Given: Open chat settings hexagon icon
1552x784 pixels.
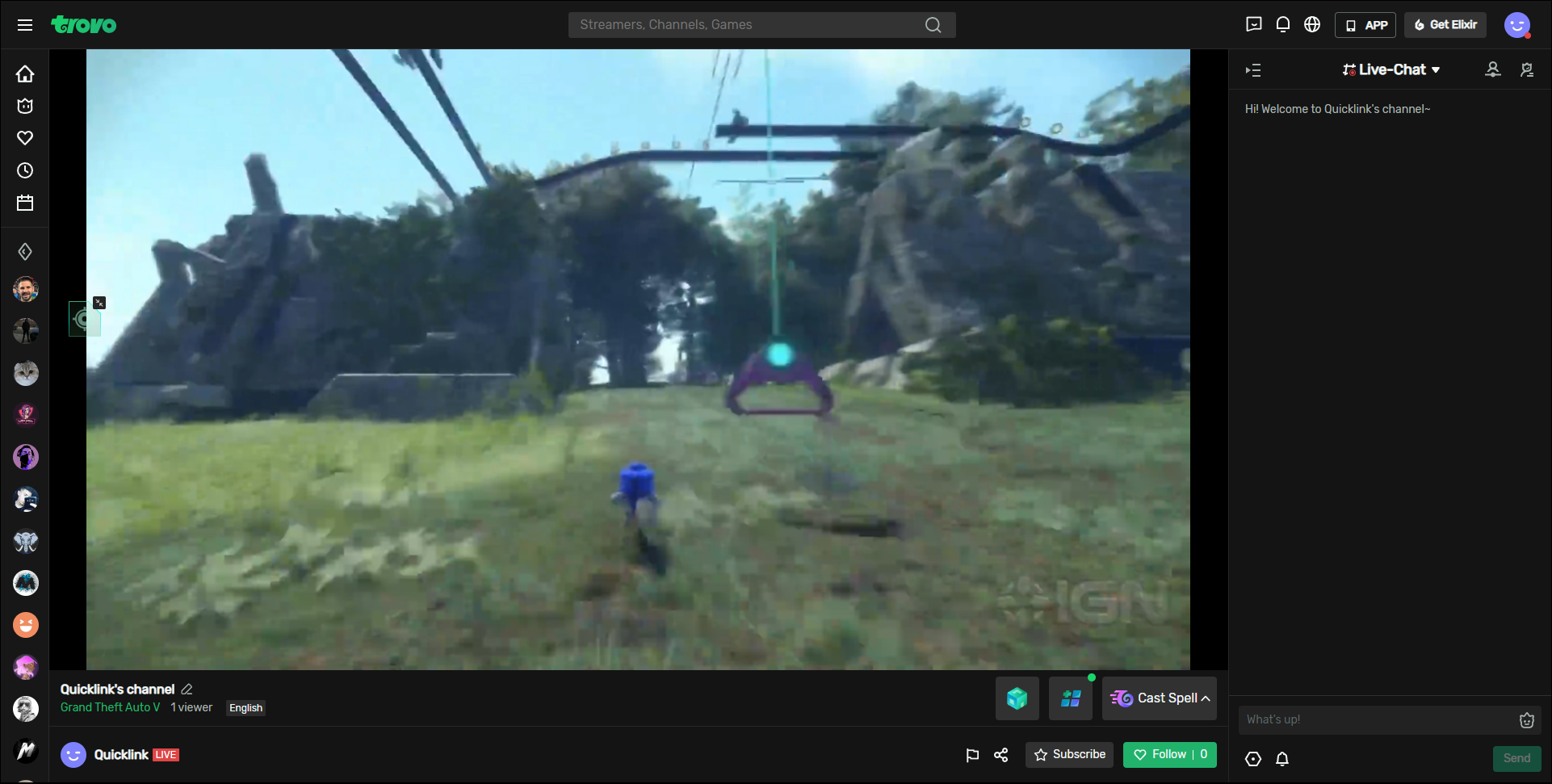Looking at the screenshot, I should click(x=1253, y=759).
